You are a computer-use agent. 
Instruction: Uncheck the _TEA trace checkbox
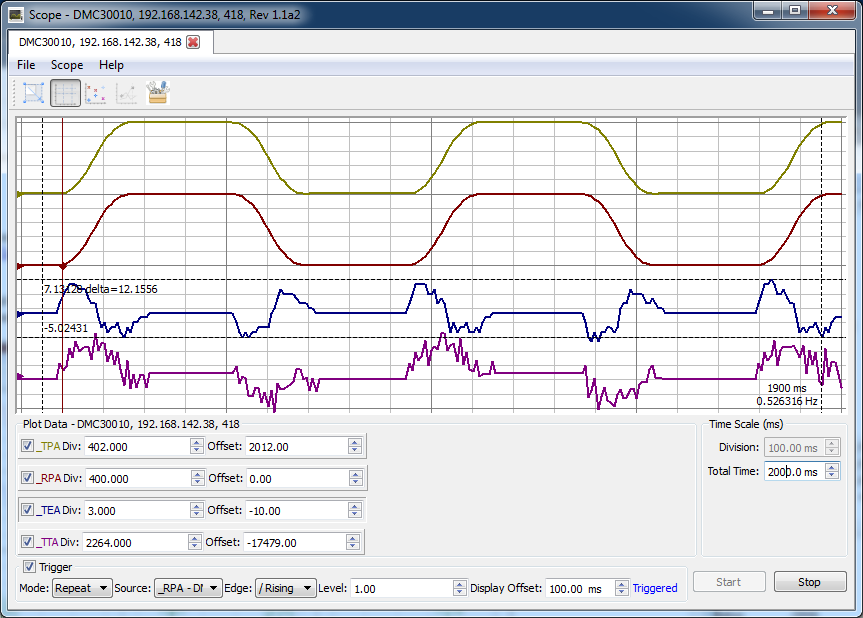[x=28, y=510]
